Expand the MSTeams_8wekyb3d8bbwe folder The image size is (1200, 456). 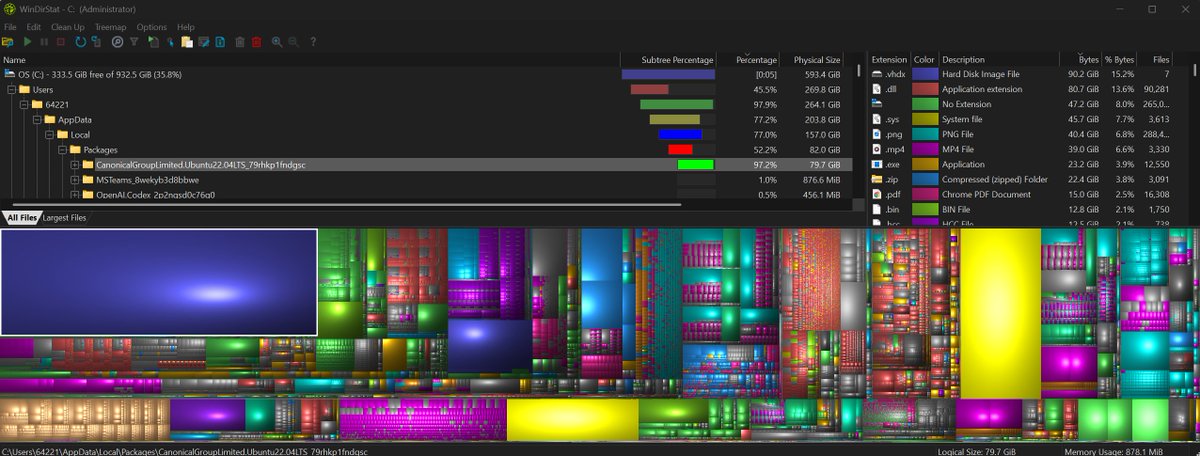pos(75,179)
